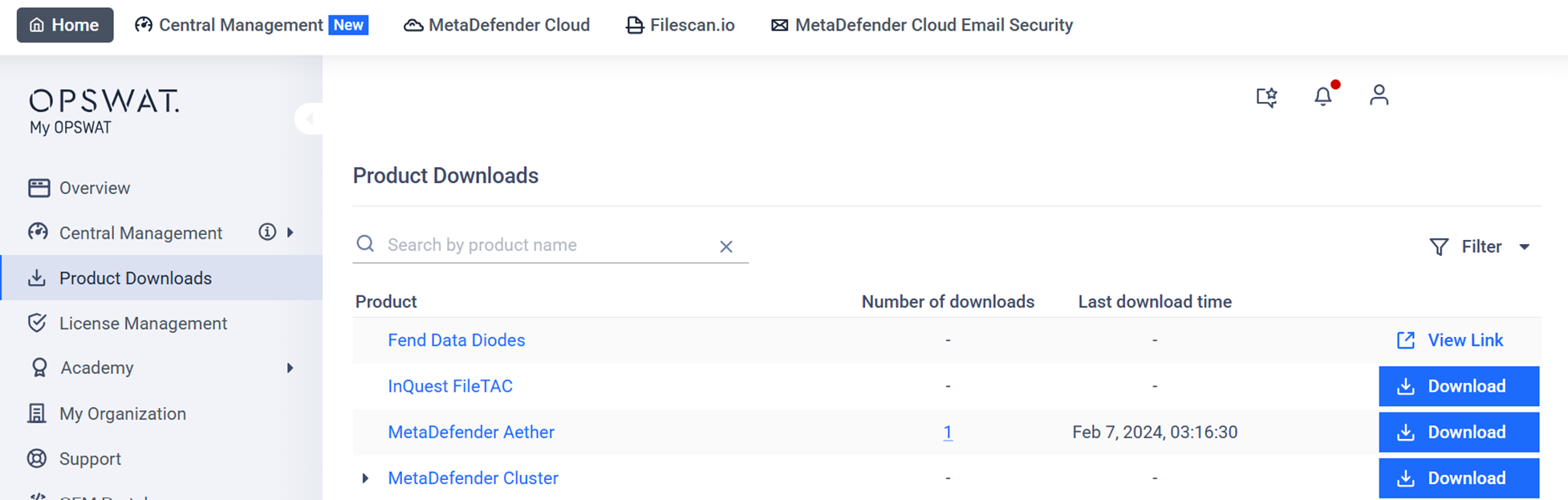This screenshot has height=500, width=1568.
Task: Open MetaDefender Aether download count link
Action: pyautogui.click(x=948, y=433)
